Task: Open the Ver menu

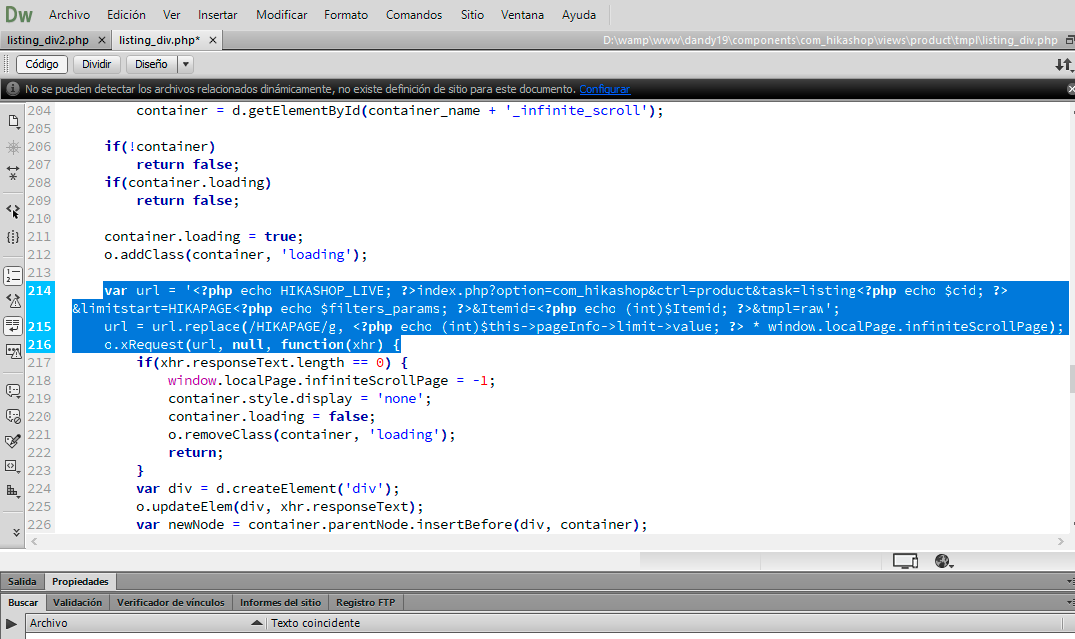Action: click(x=171, y=14)
